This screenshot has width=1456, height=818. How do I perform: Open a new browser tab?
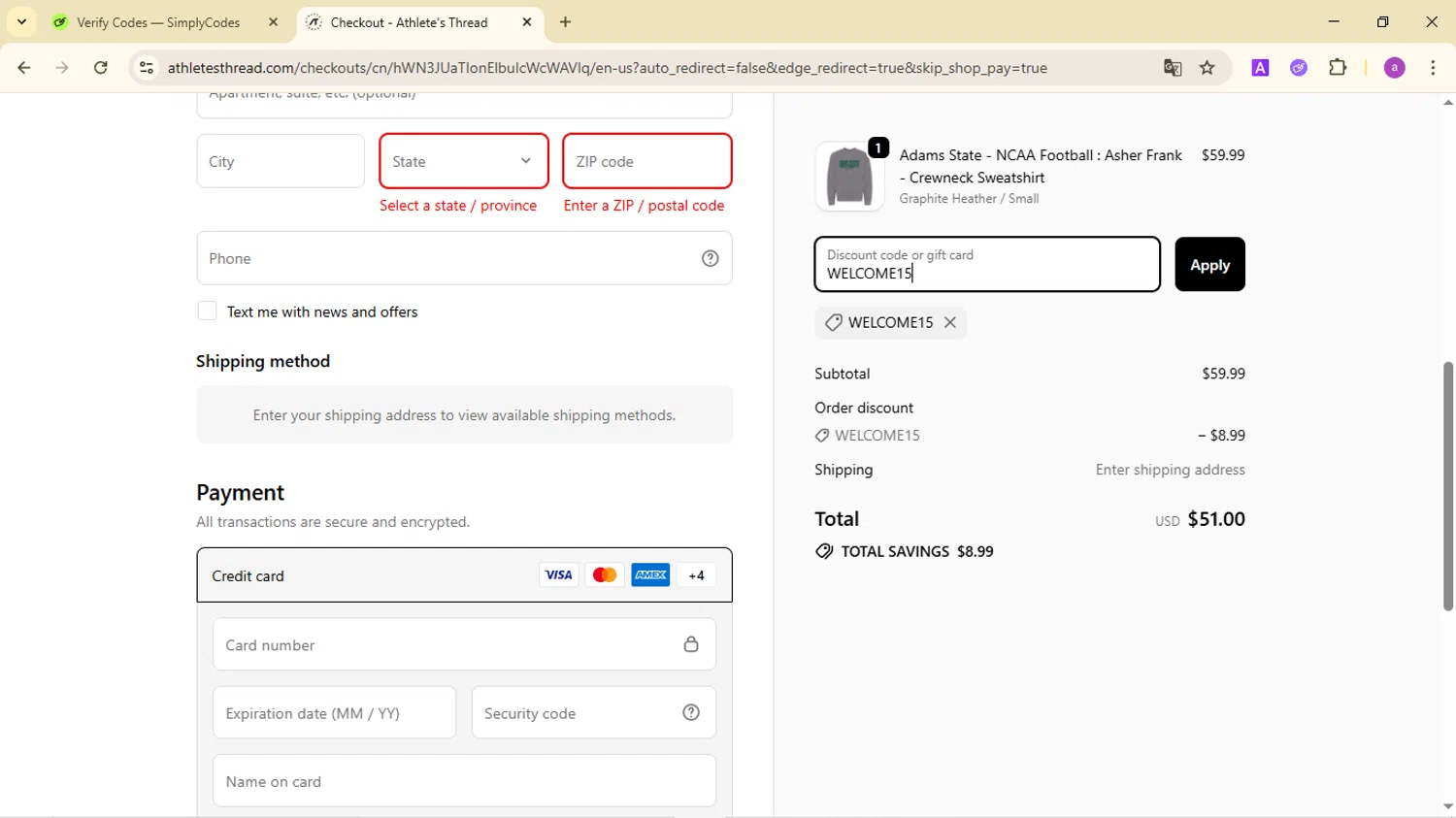tap(566, 22)
